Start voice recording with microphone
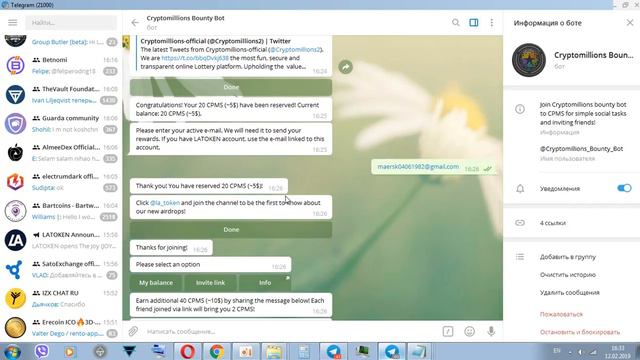Image resolution: width=640 pixels, height=360 pixels. 491,331
